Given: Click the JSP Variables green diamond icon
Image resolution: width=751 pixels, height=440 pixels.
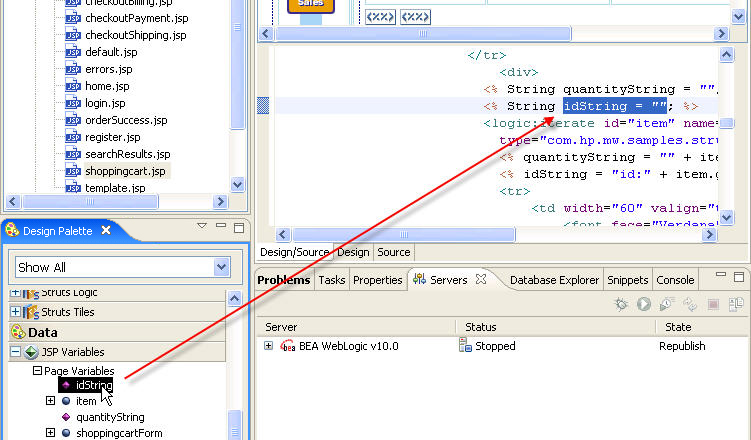Looking at the screenshot, I should (x=31, y=352).
